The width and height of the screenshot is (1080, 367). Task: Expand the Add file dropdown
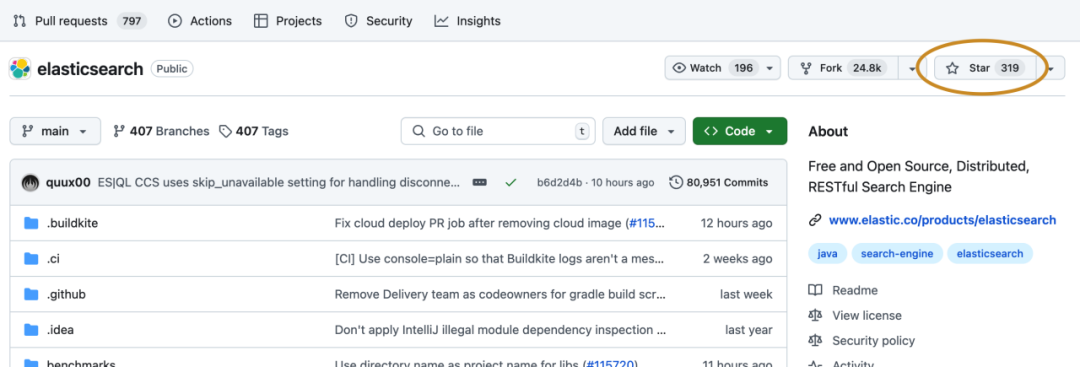tap(644, 131)
